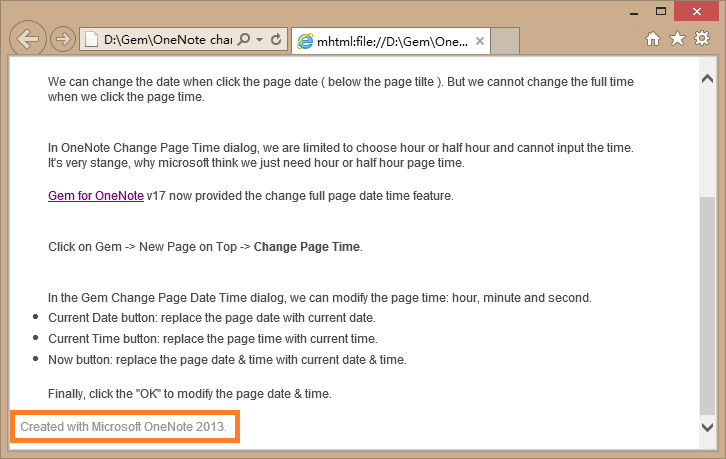Select the mhtml:file://D:\Gem\One... tab
Viewport: 726px width, 459px height.
click(x=391, y=41)
